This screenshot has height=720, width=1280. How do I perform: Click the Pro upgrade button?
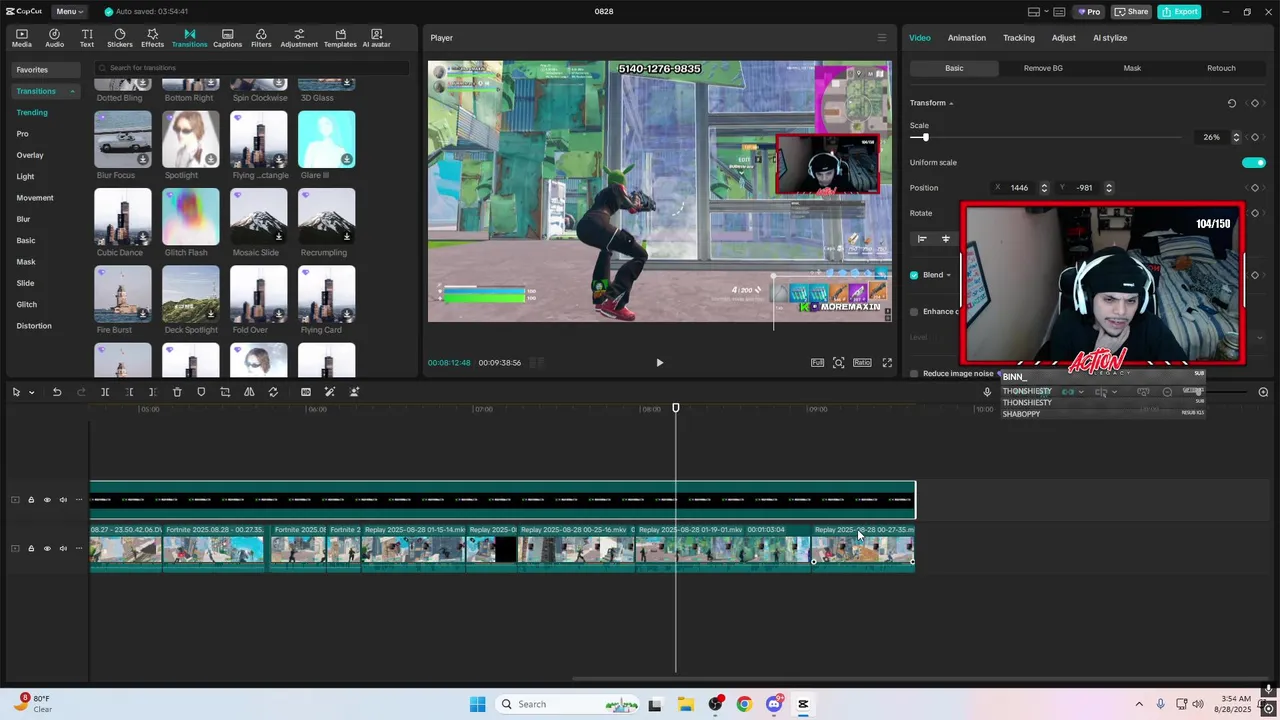[x=1089, y=12]
